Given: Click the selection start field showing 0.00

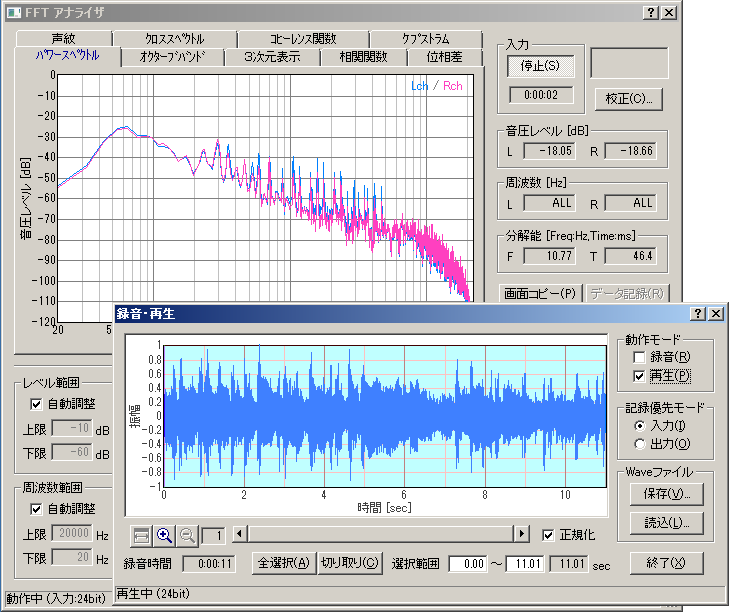Looking at the screenshot, I should coord(468,564).
